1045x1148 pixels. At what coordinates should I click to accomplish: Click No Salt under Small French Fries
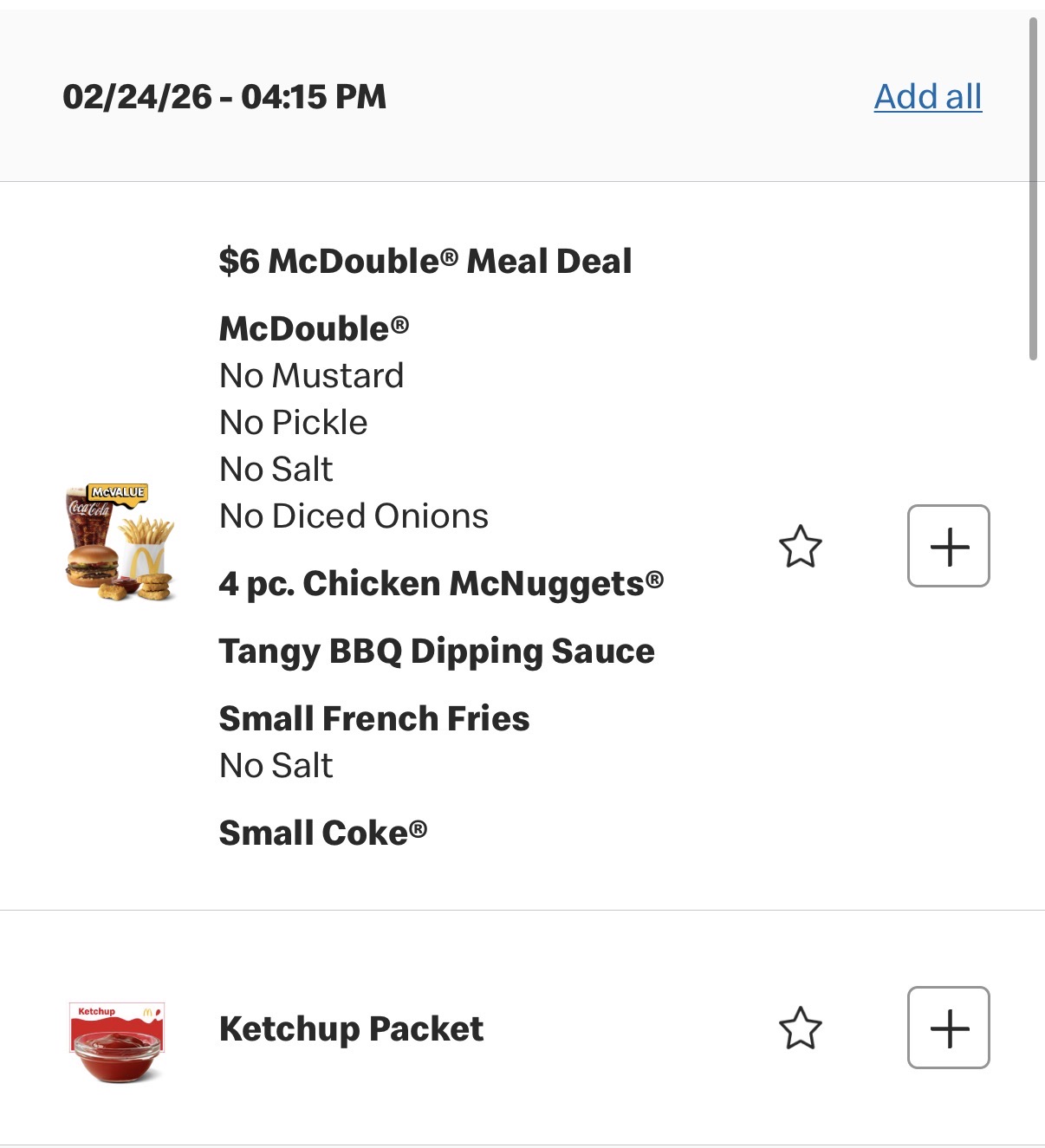[276, 766]
